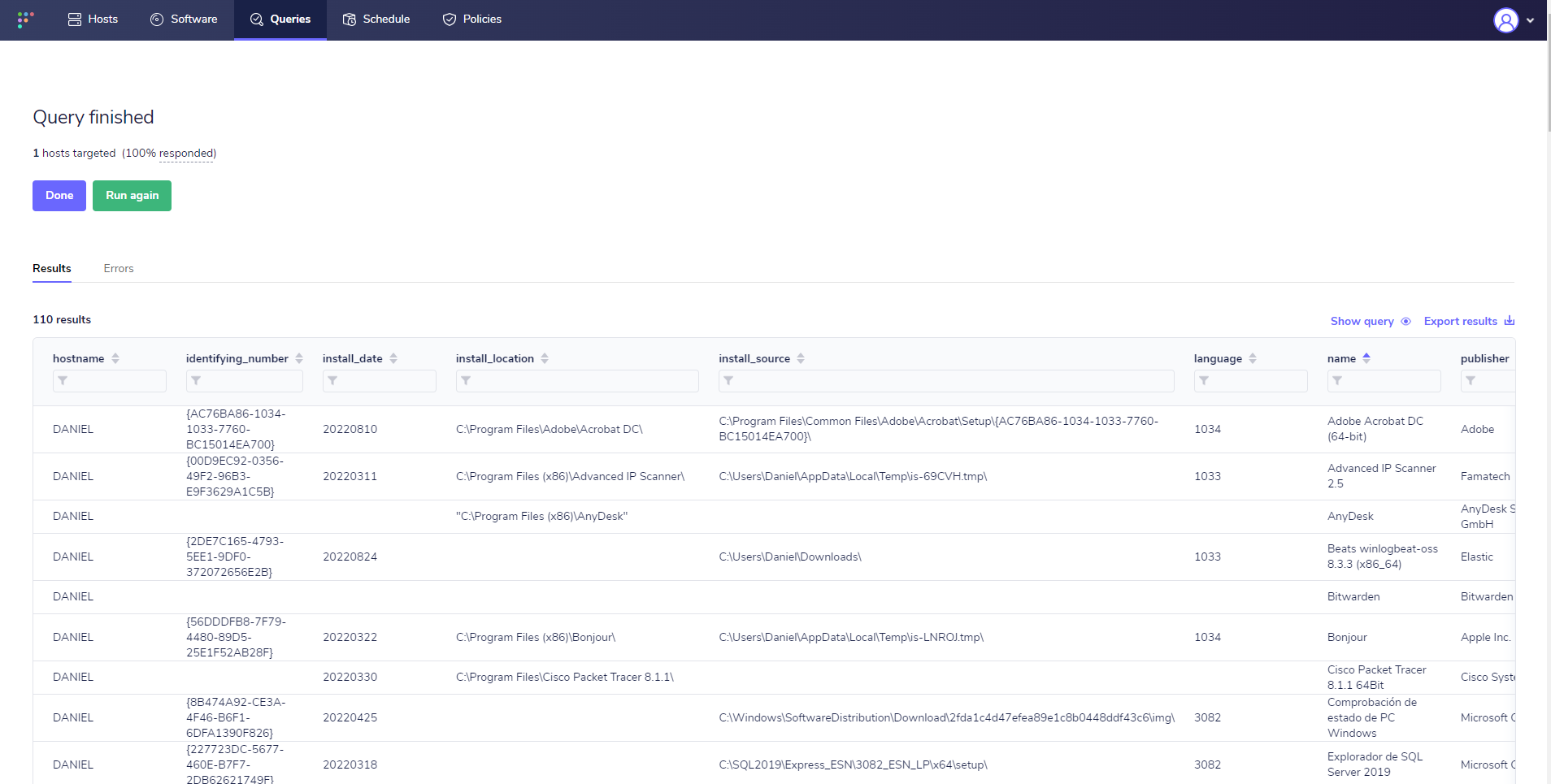Screen dimensions: 1551x784
Task: Click the install_source filter input
Action: pos(946,380)
